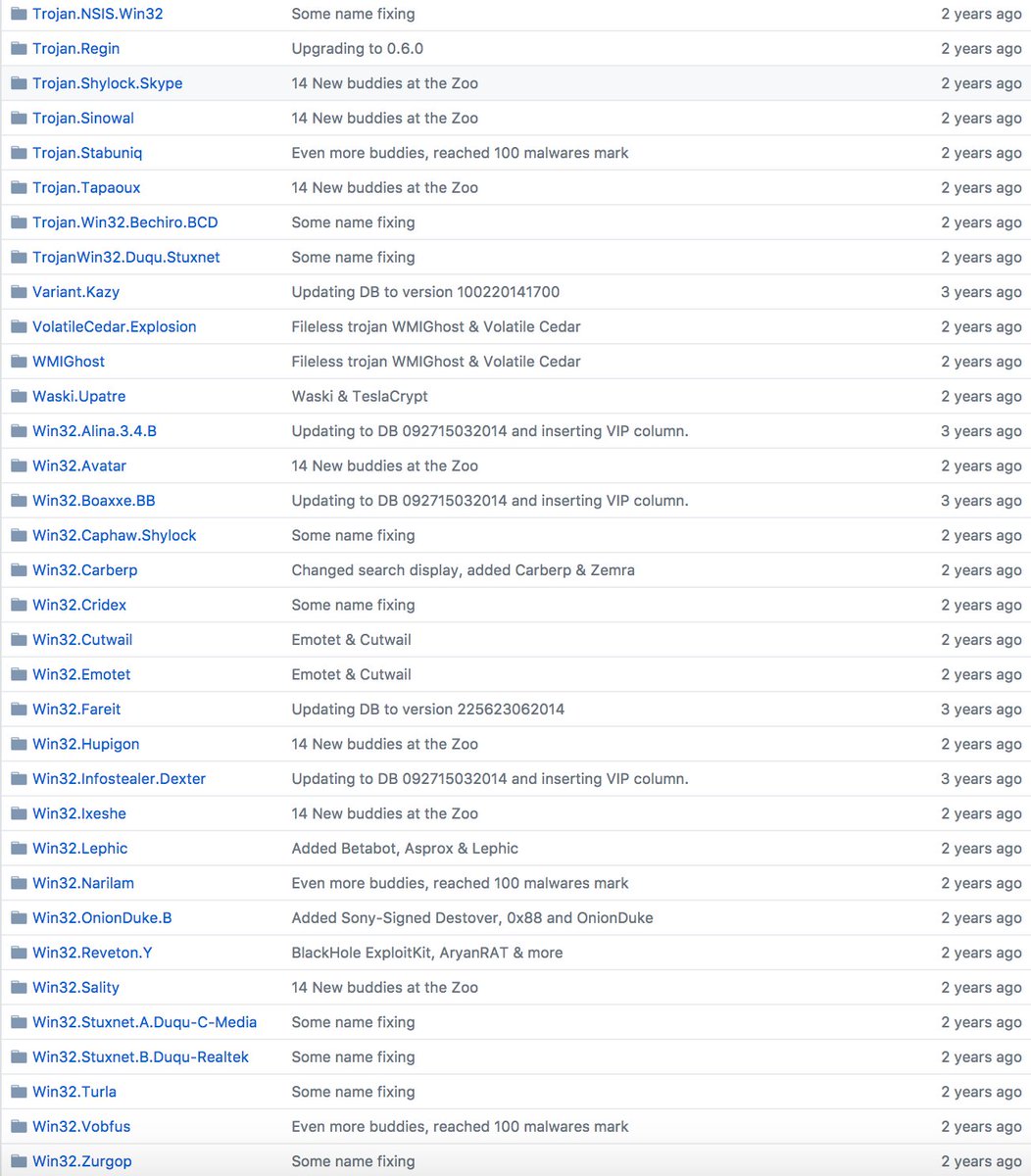The height and width of the screenshot is (1176, 1031).
Task: Navigate into Trojan.Win32.Bechiro.BCD
Action: (x=125, y=222)
